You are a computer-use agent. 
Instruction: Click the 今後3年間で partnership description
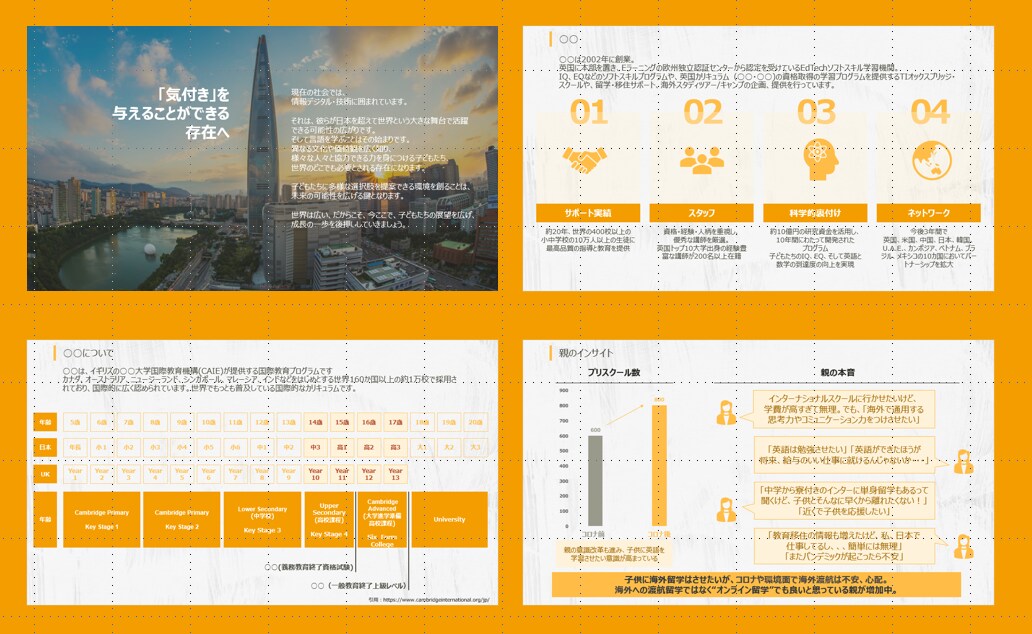pos(929,248)
